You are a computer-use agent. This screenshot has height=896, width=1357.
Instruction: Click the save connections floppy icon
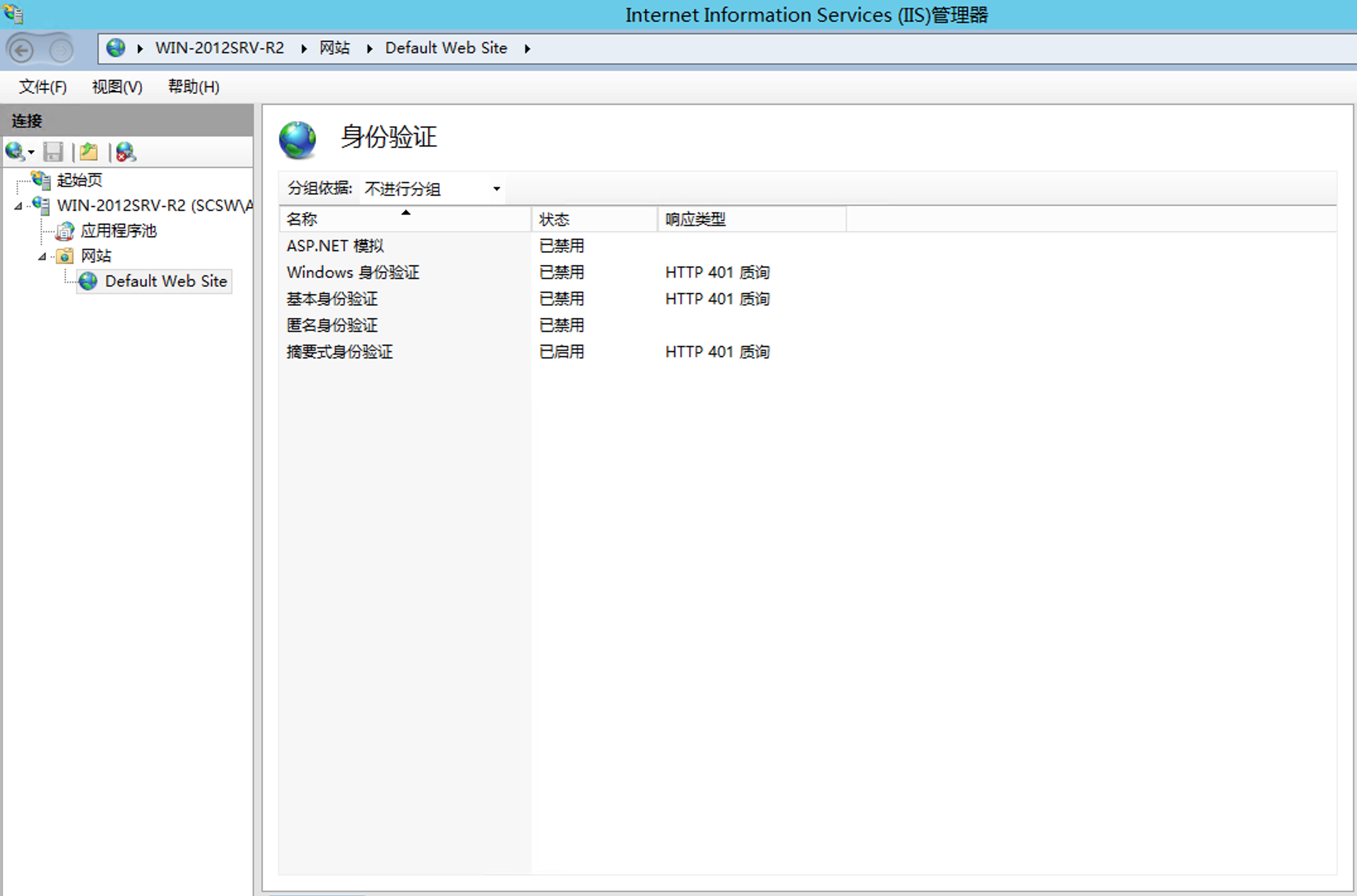[x=53, y=151]
